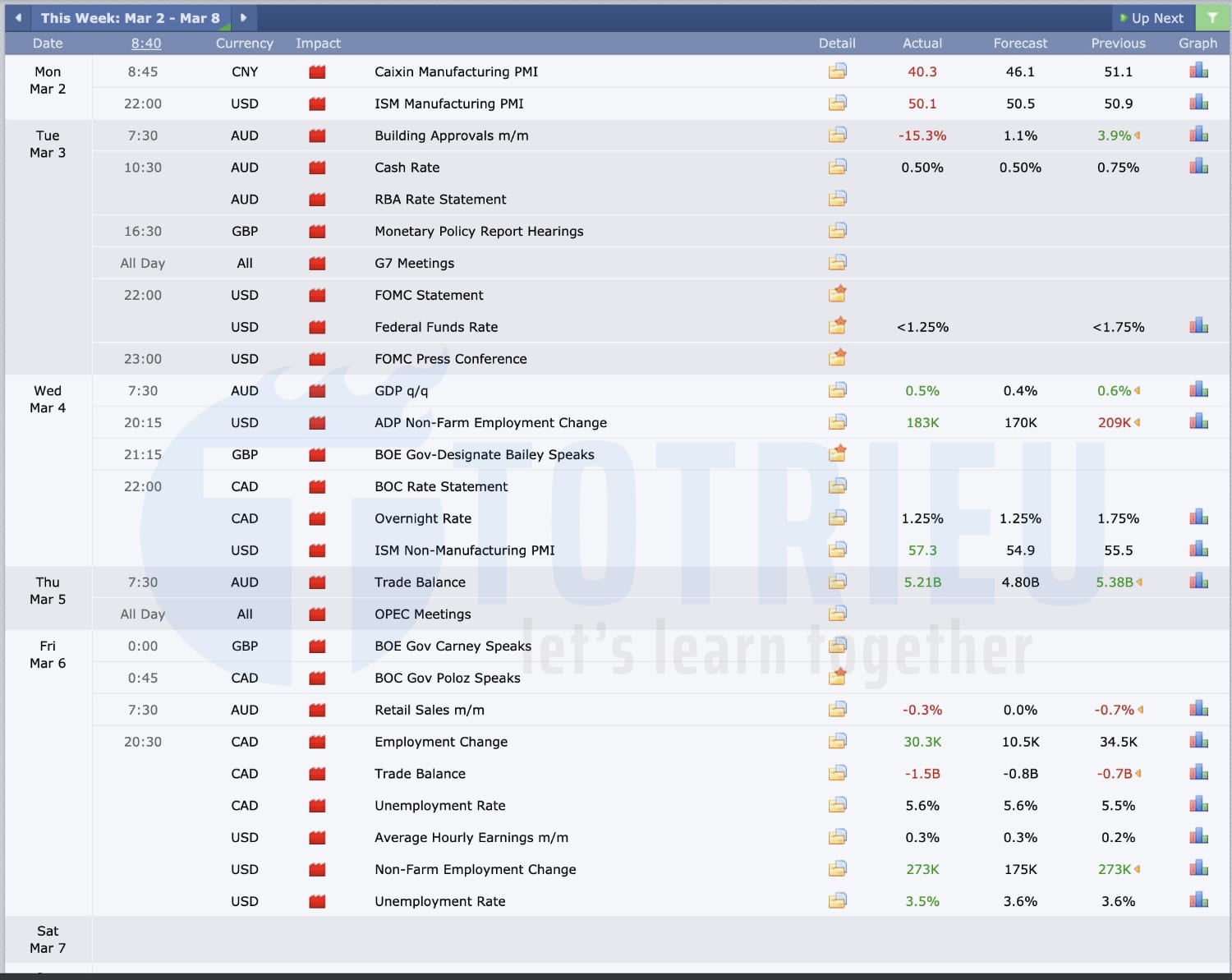Open detail folder for Caixin Manufacturing PMI
Screen dimensions: 1232x980
(x=837, y=71)
